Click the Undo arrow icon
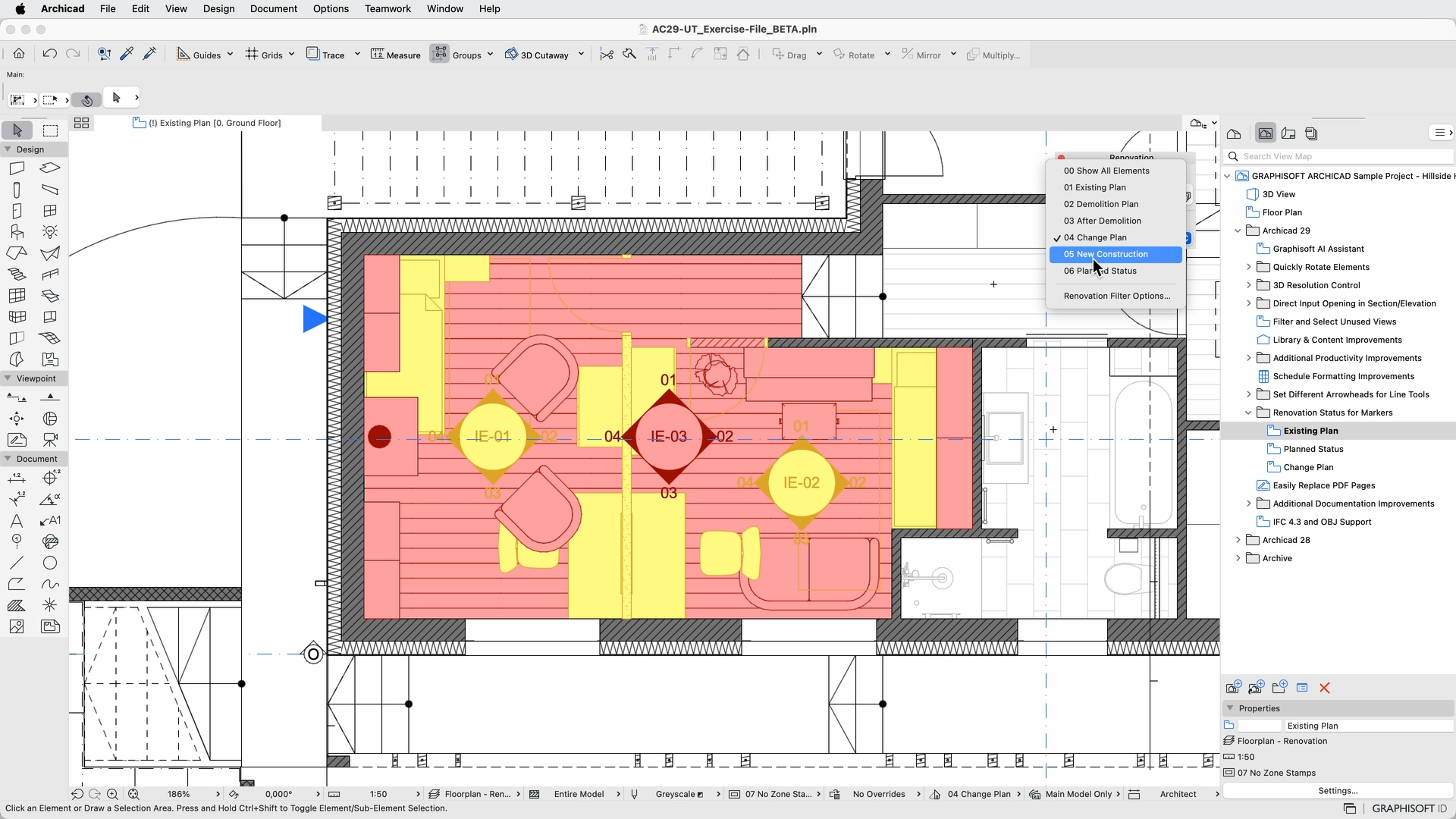The width and height of the screenshot is (1456, 819). [x=49, y=55]
